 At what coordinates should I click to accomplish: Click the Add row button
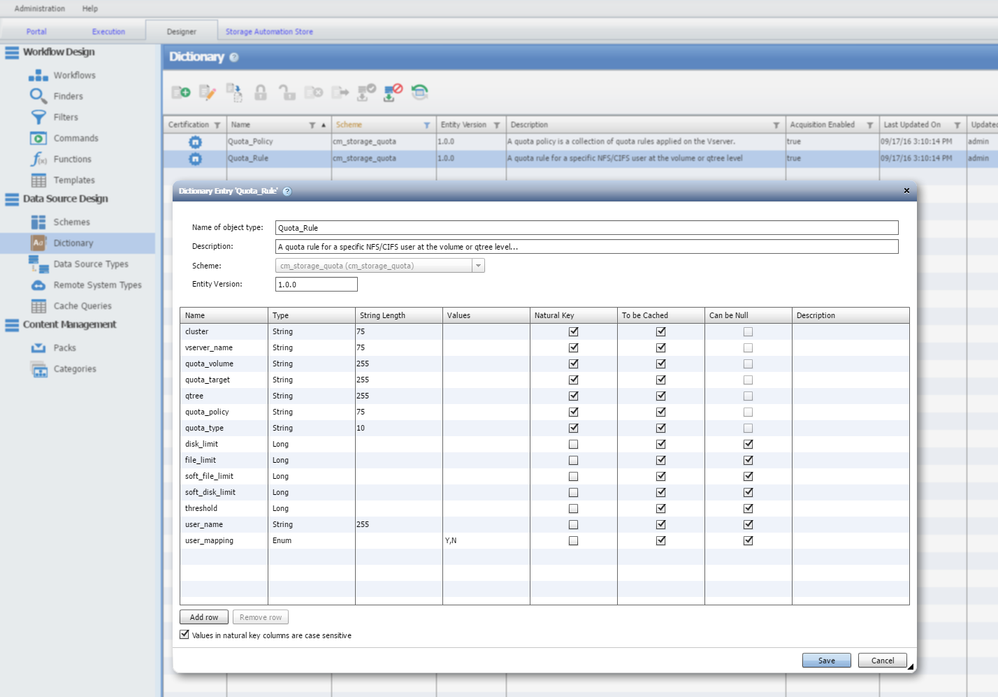[x=204, y=617]
